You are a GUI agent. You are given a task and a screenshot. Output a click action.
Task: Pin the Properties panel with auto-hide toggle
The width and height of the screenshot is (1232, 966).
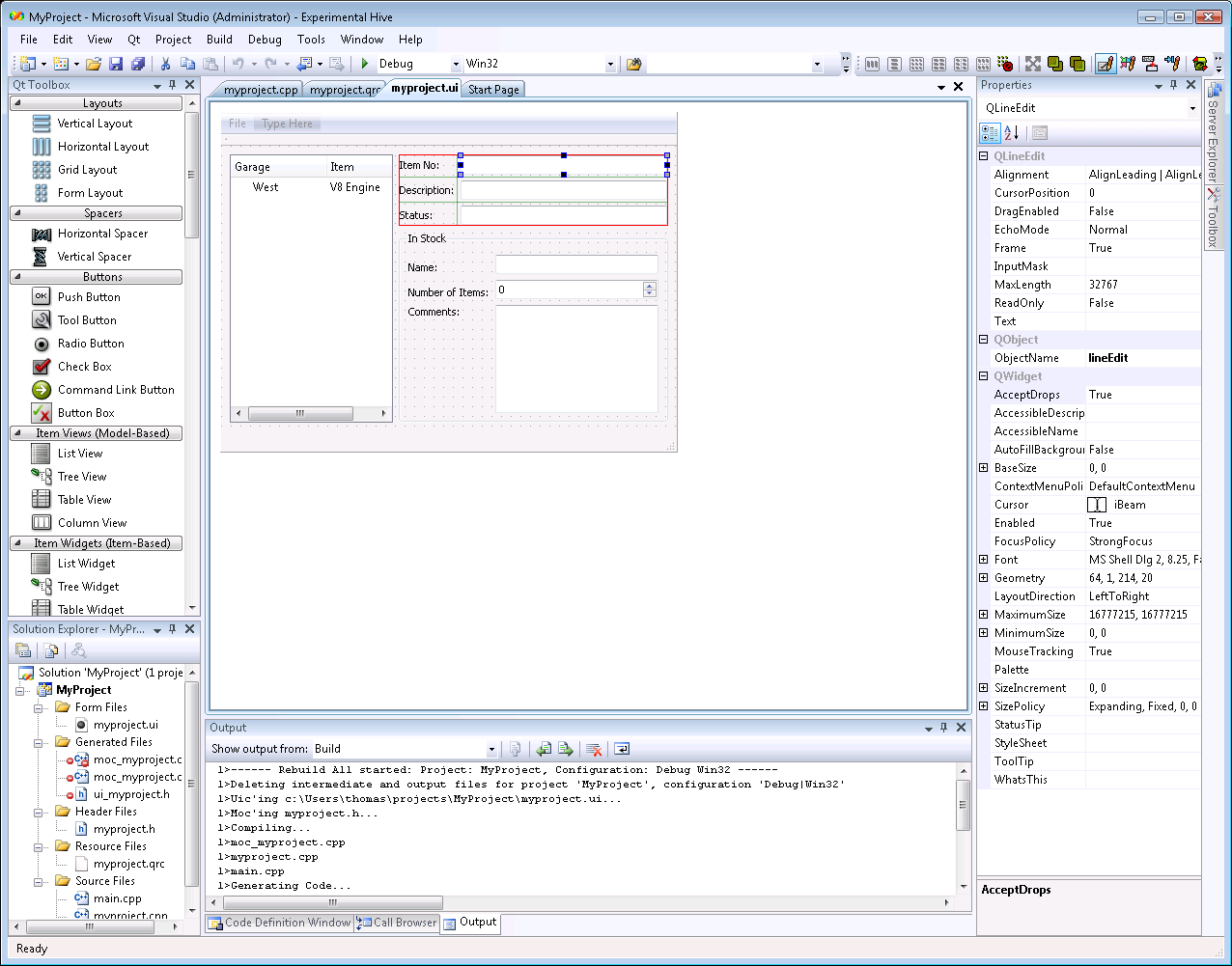click(1173, 85)
